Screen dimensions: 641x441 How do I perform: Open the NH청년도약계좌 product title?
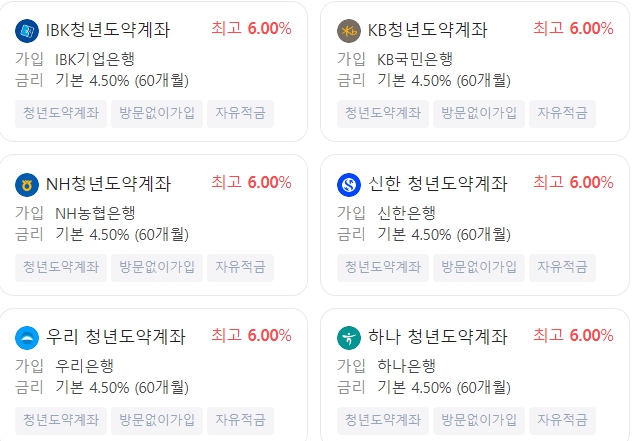click(x=108, y=184)
